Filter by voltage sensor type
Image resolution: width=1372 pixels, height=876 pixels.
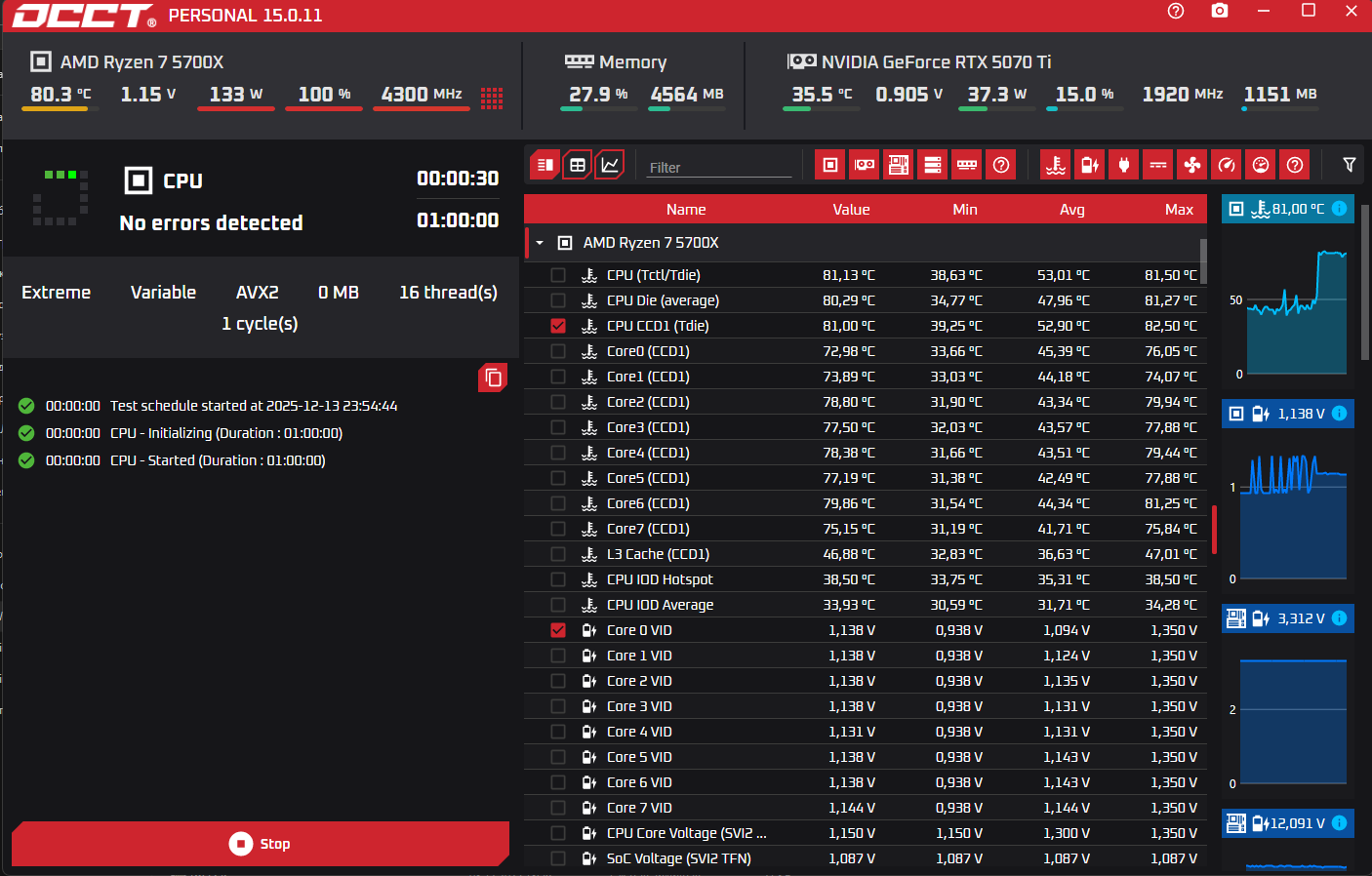pyautogui.click(x=1090, y=165)
